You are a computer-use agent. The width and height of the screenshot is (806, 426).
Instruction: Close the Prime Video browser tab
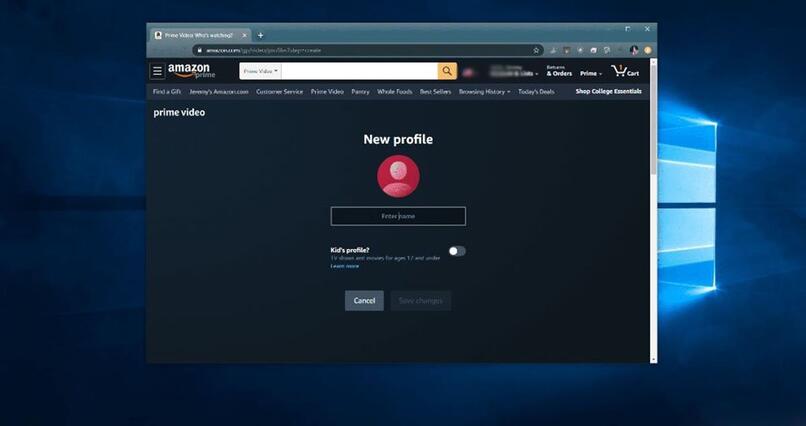[x=244, y=35]
